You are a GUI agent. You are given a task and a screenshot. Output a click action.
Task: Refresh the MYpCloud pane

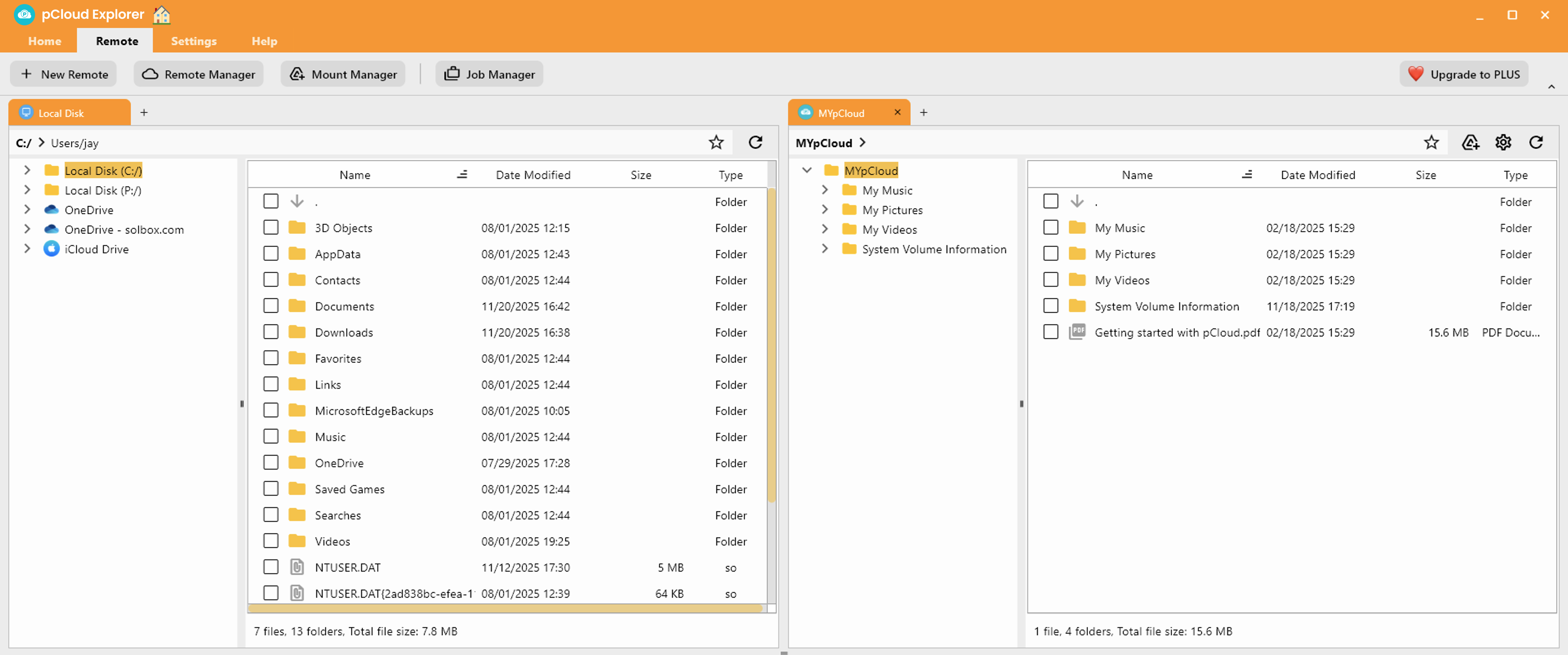(x=1536, y=142)
